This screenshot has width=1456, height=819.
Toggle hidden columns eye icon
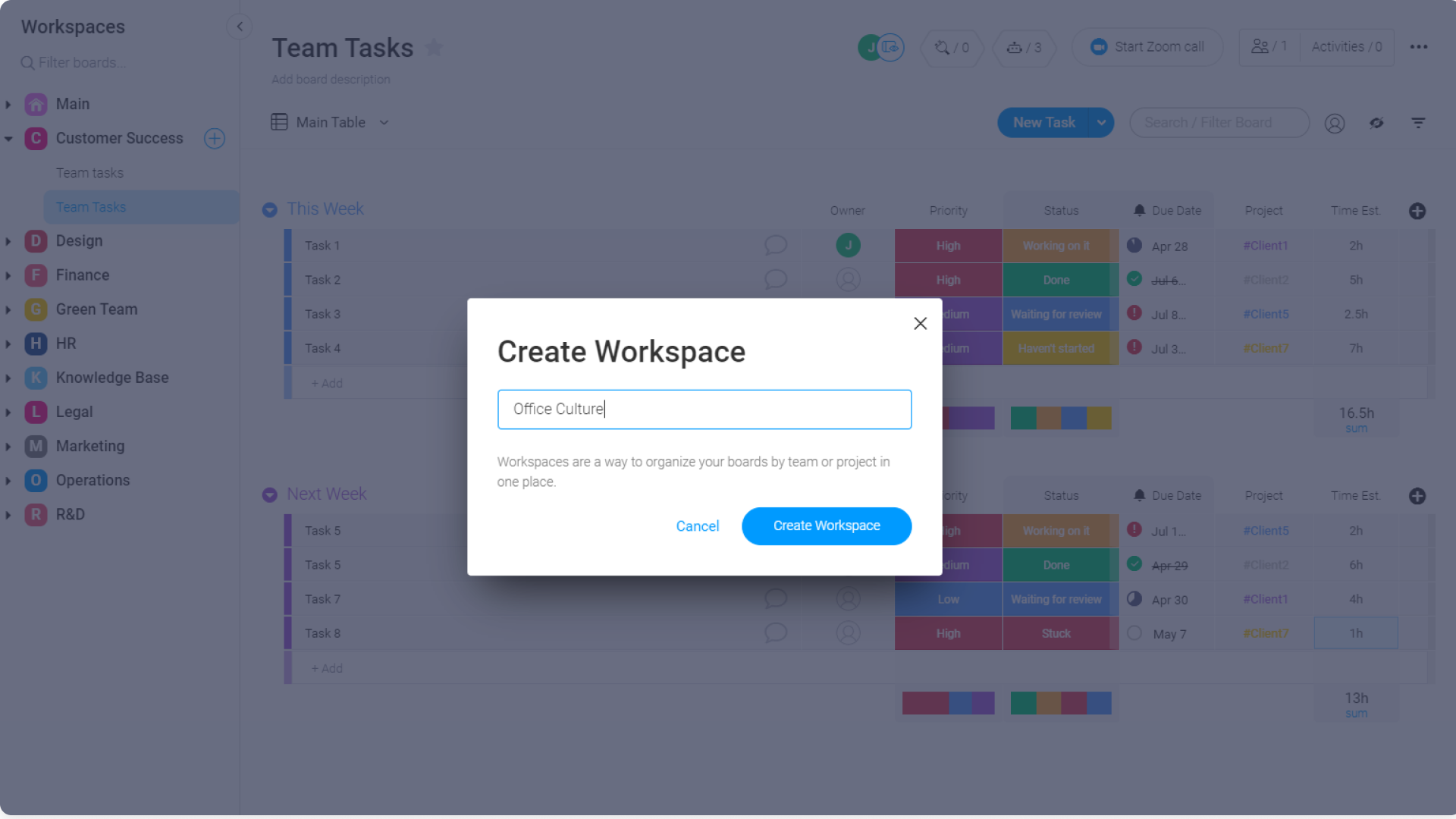[x=1376, y=123]
